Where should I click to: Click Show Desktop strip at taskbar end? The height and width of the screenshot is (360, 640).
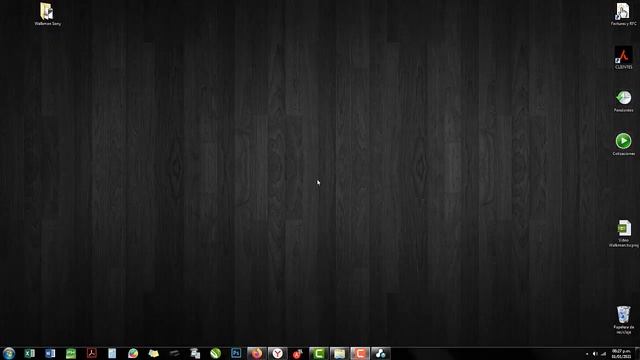point(637,354)
